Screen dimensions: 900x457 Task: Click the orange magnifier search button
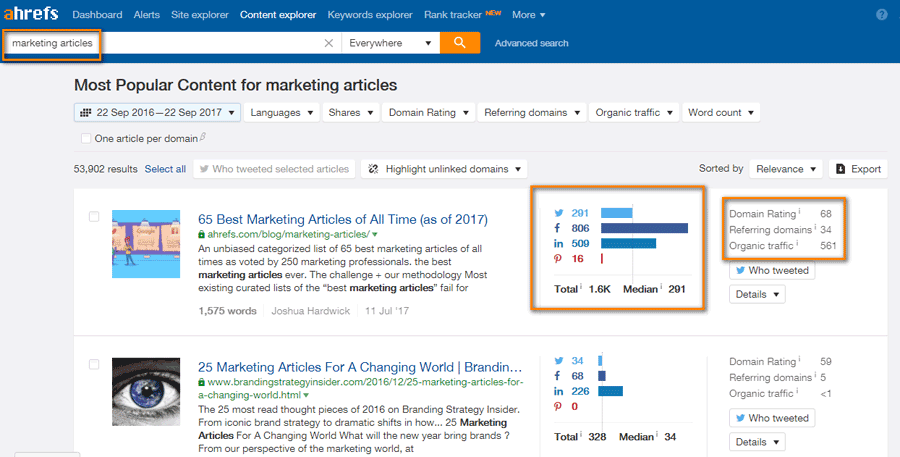460,43
